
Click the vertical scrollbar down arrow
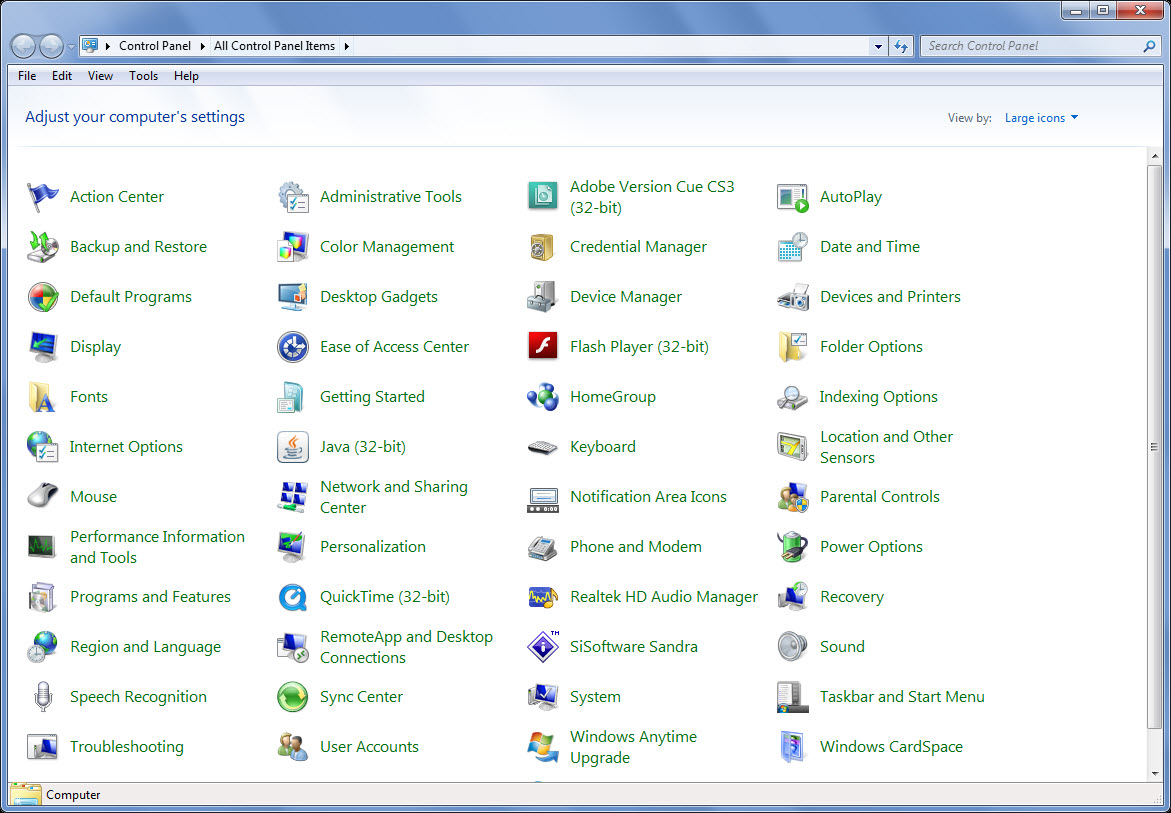[x=1155, y=773]
